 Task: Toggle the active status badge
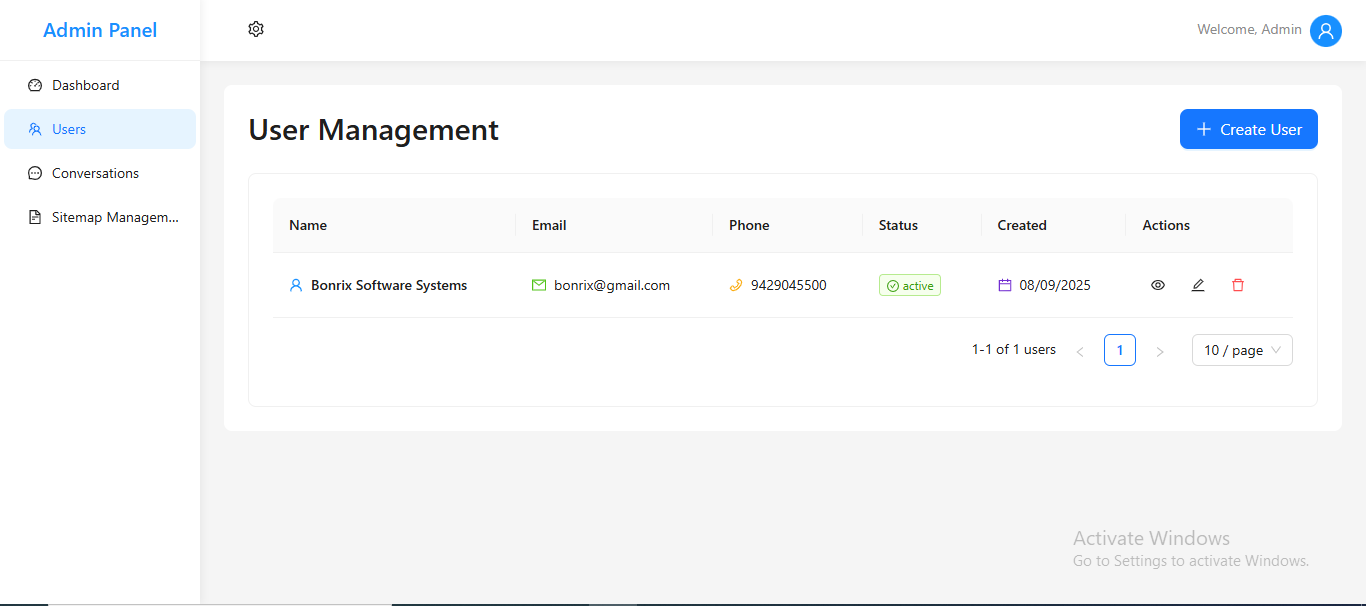coord(909,285)
